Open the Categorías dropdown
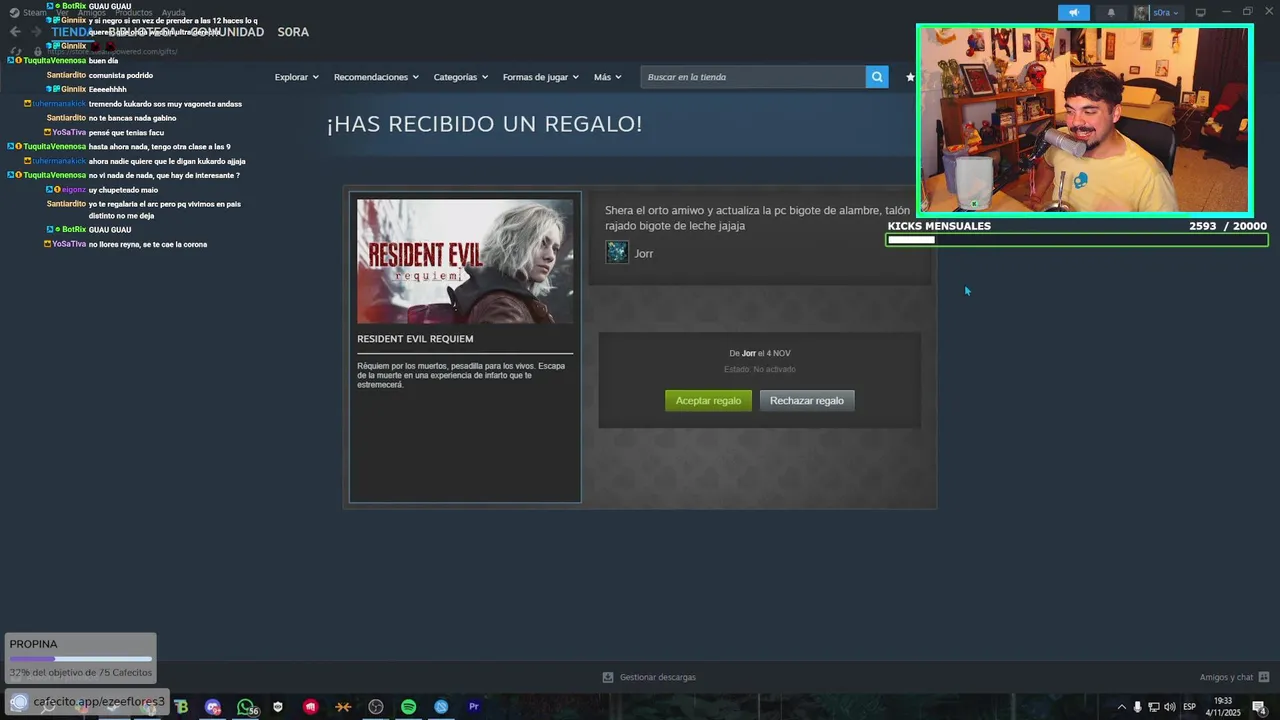 point(461,77)
